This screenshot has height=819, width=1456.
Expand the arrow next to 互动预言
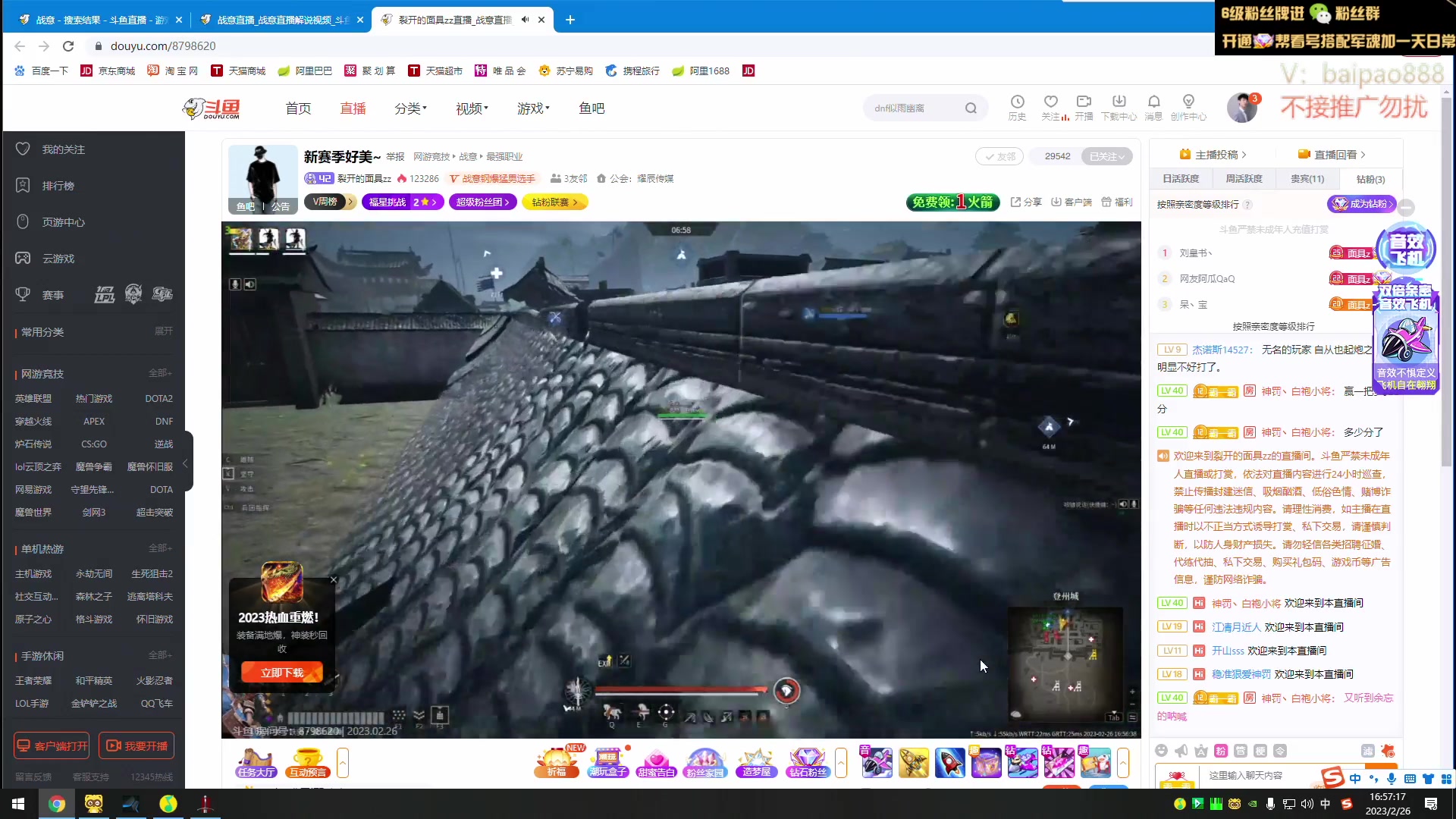(343, 763)
